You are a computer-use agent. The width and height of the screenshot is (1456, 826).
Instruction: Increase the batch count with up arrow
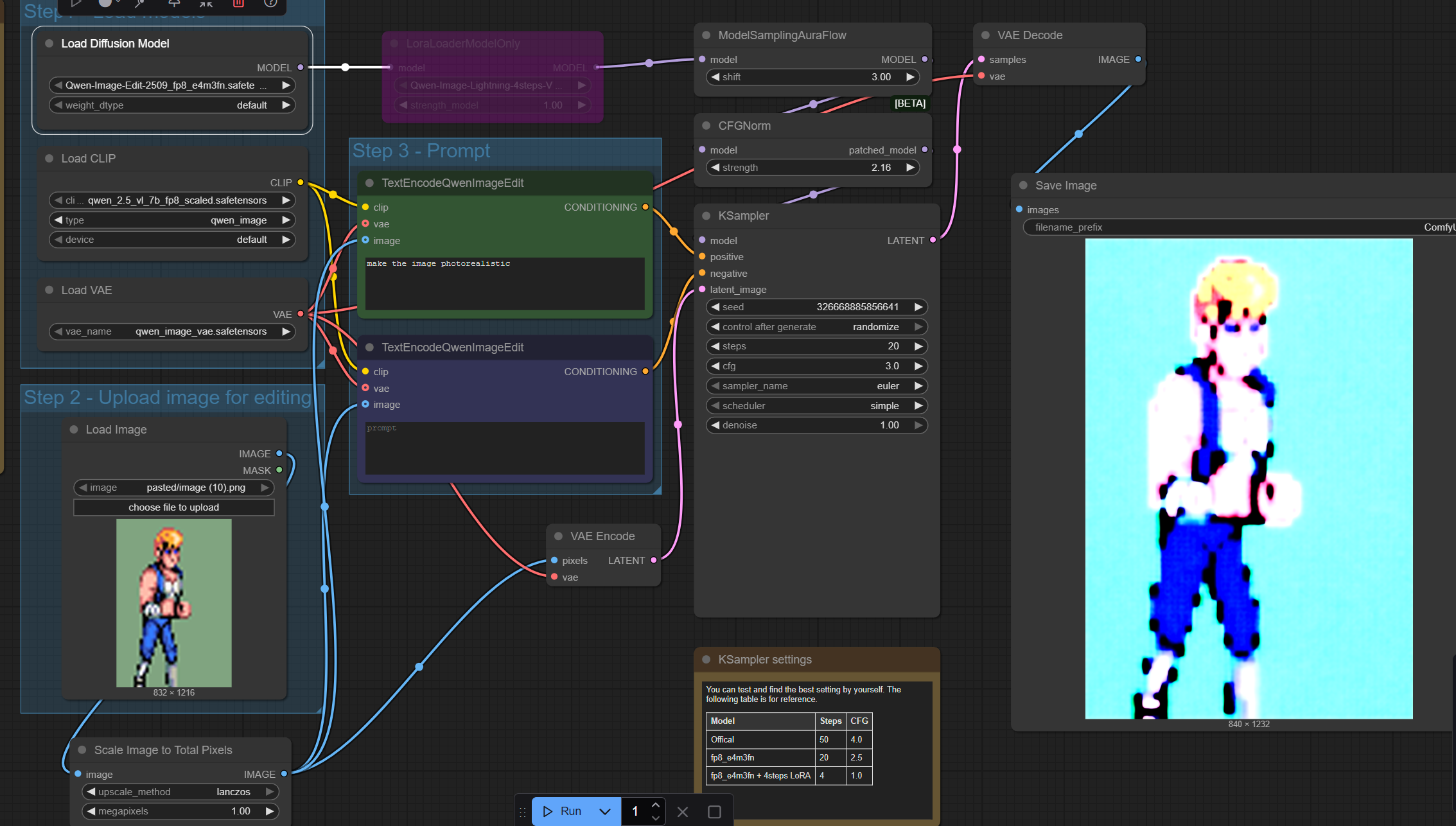point(655,805)
